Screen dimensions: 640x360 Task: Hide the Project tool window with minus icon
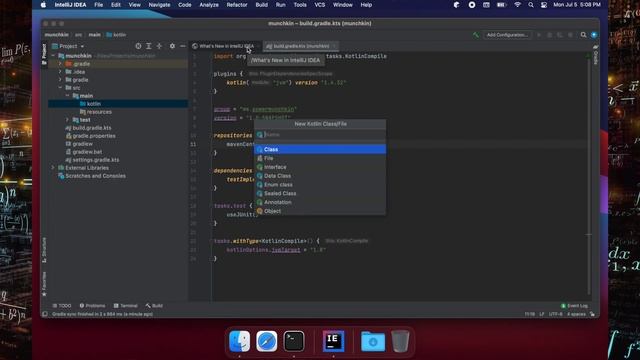[x=182, y=46]
